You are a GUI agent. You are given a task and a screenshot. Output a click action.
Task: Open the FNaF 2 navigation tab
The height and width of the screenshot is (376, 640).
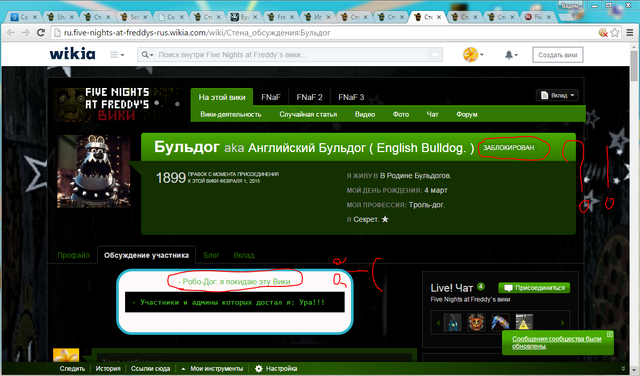309,97
